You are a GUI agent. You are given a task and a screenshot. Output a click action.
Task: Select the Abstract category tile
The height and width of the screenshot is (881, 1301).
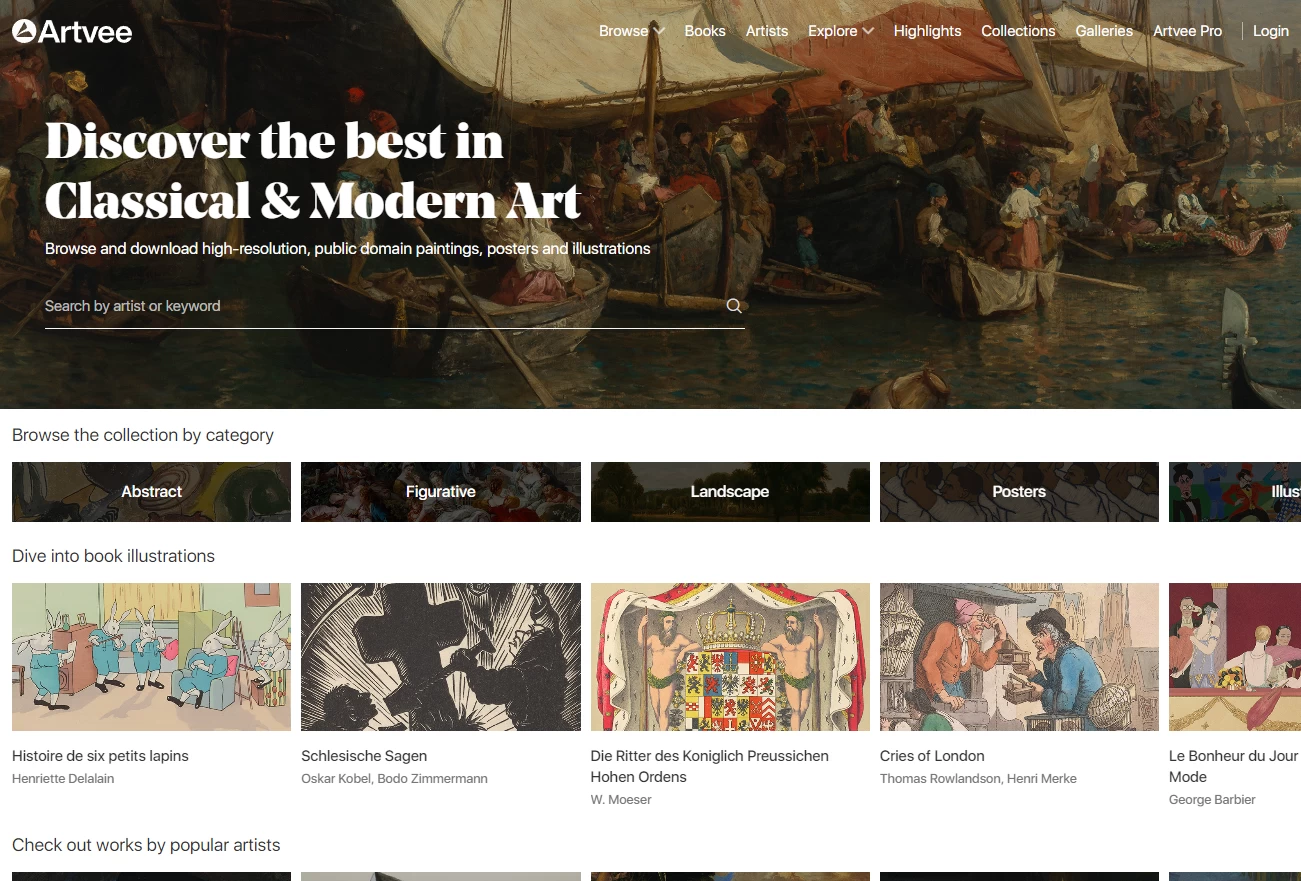[151, 492]
